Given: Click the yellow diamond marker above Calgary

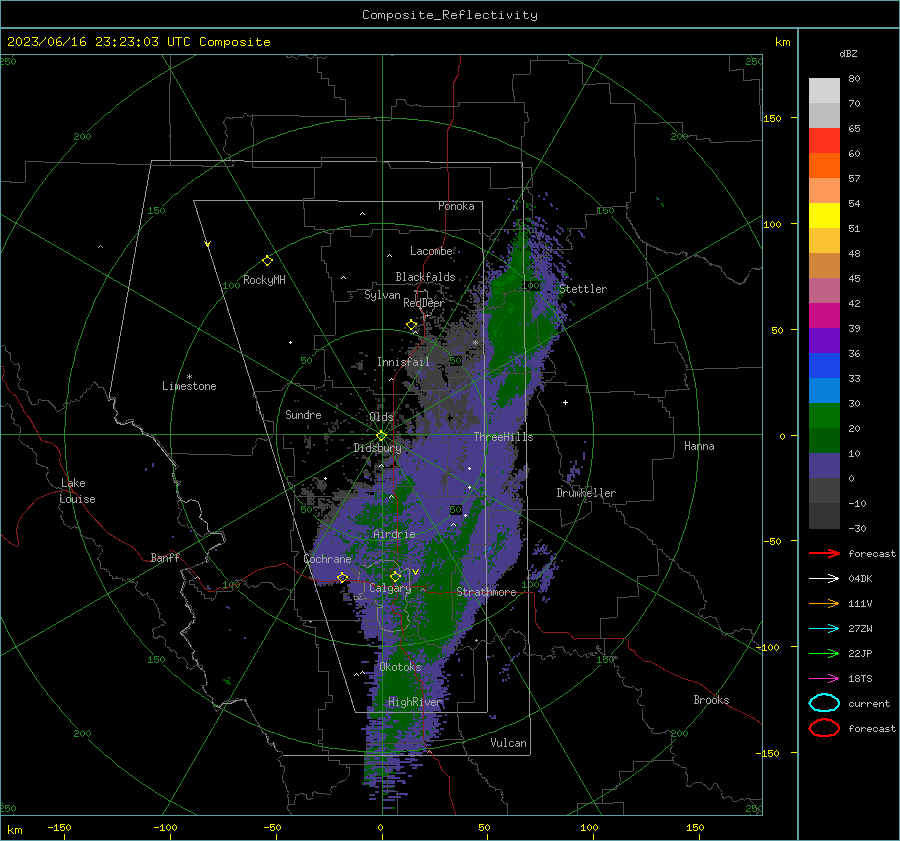Looking at the screenshot, I should pos(395,576).
